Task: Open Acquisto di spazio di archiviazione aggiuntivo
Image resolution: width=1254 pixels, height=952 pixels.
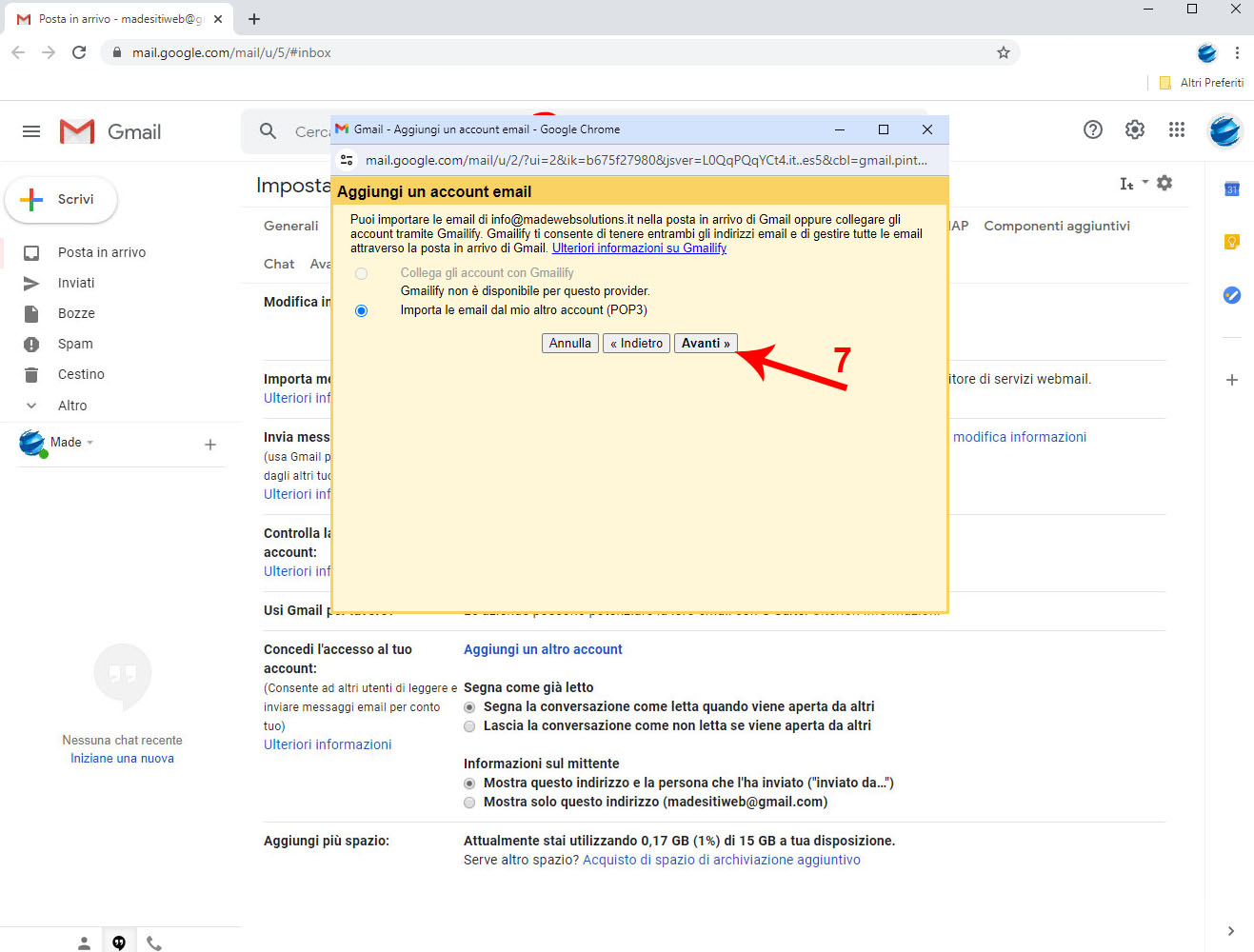Action: (x=722, y=860)
